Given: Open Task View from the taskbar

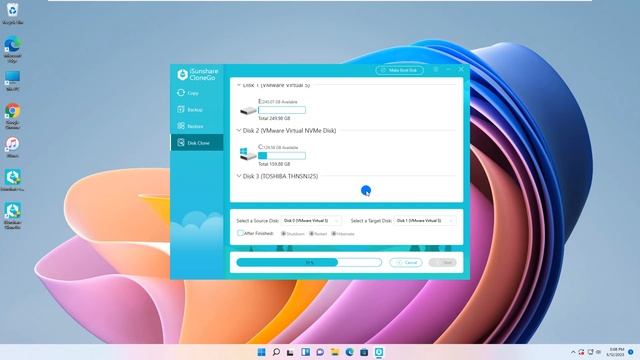Looking at the screenshot, I should [290, 352].
